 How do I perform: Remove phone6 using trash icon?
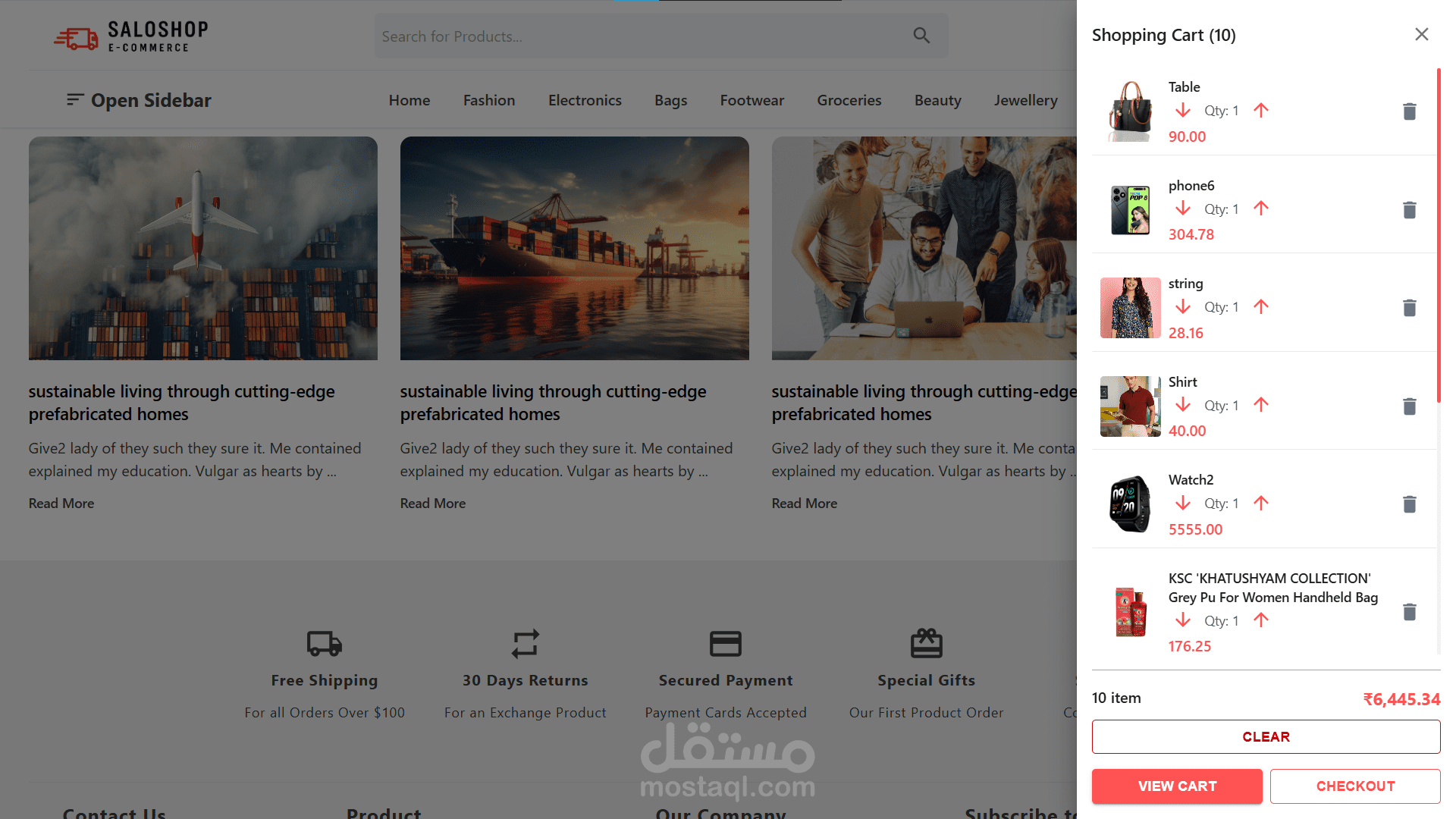tap(1409, 210)
